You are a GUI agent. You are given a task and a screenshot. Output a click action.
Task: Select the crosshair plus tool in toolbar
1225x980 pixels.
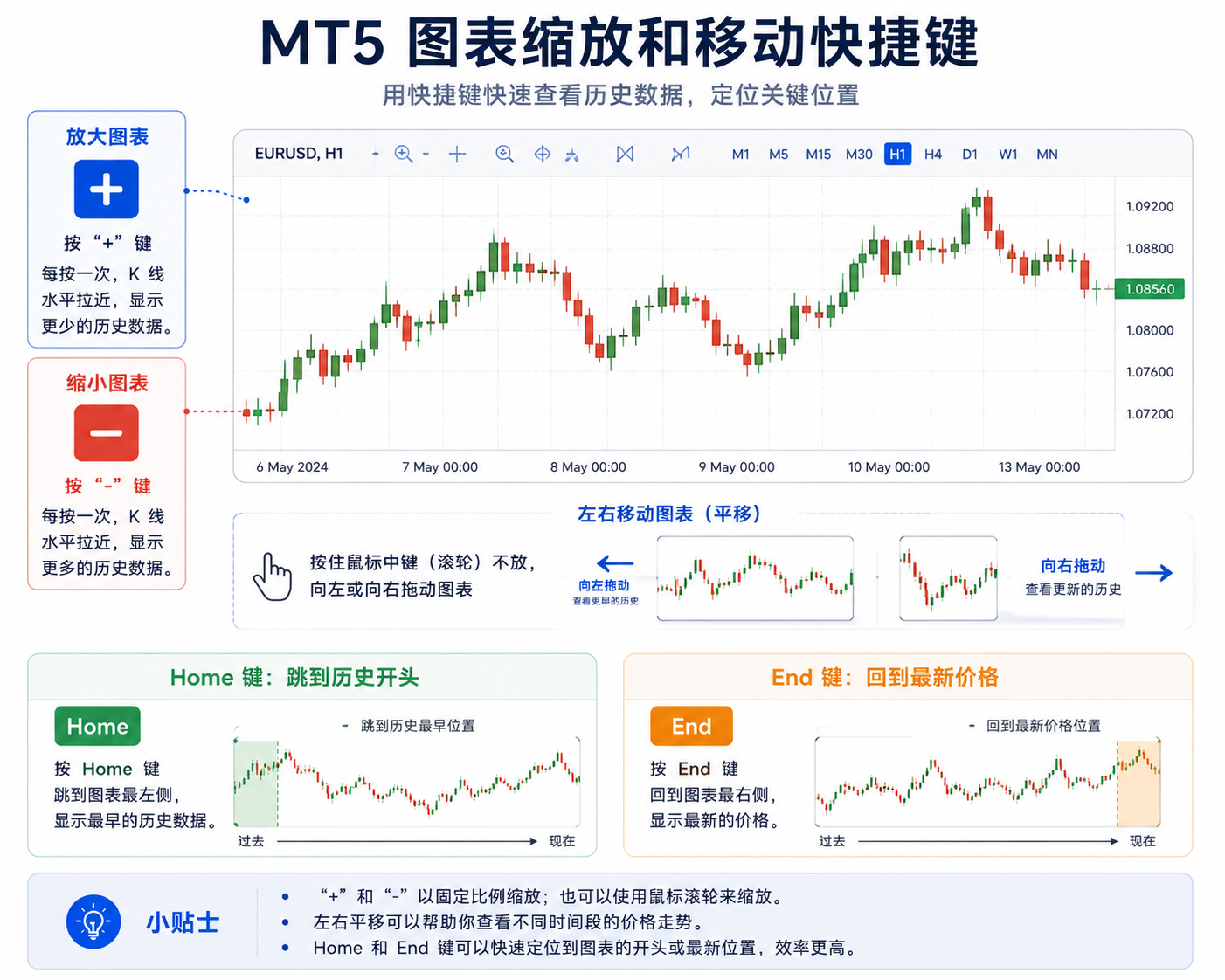(457, 155)
